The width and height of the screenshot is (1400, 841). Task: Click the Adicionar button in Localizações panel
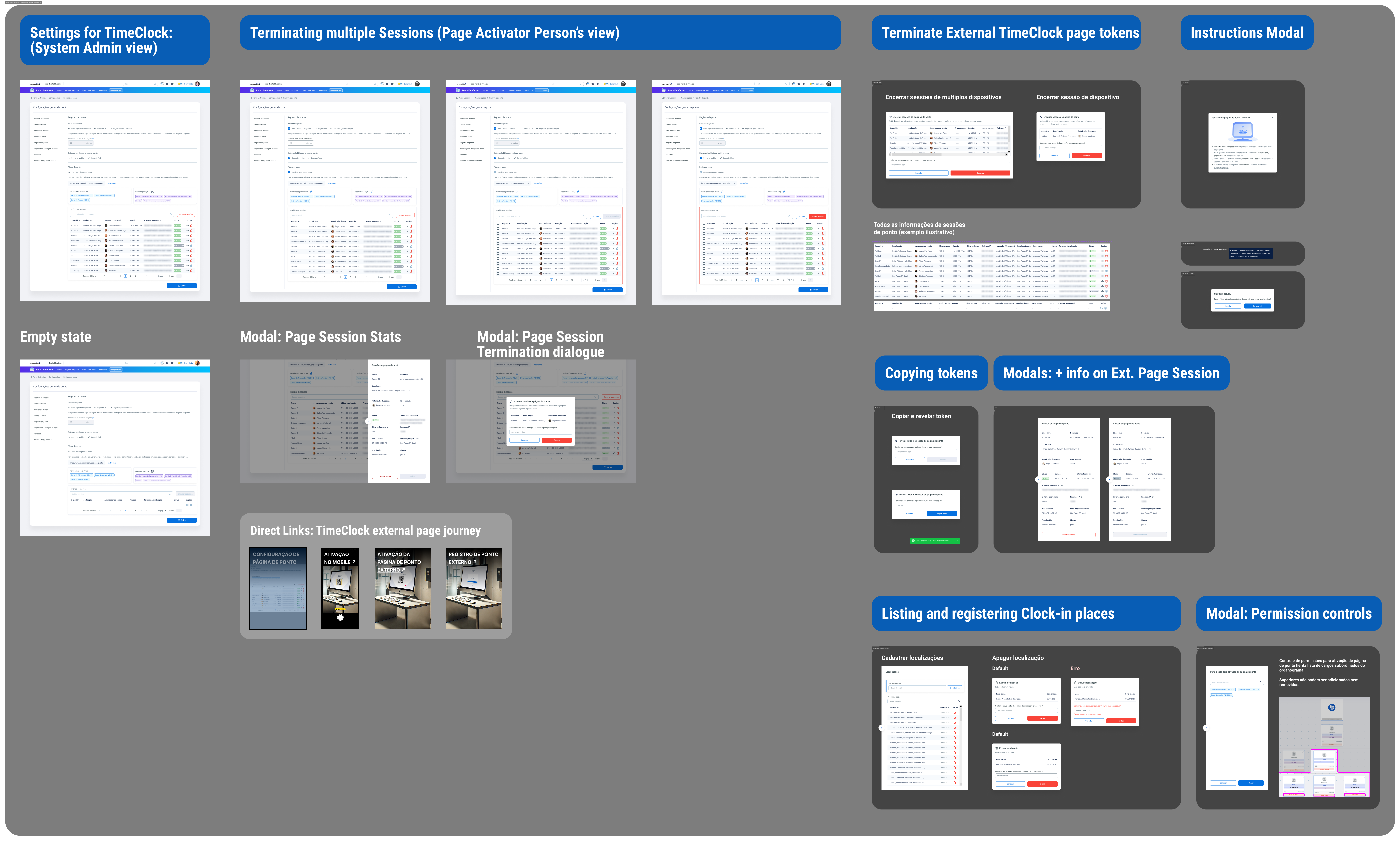pyautogui.click(x=955, y=688)
